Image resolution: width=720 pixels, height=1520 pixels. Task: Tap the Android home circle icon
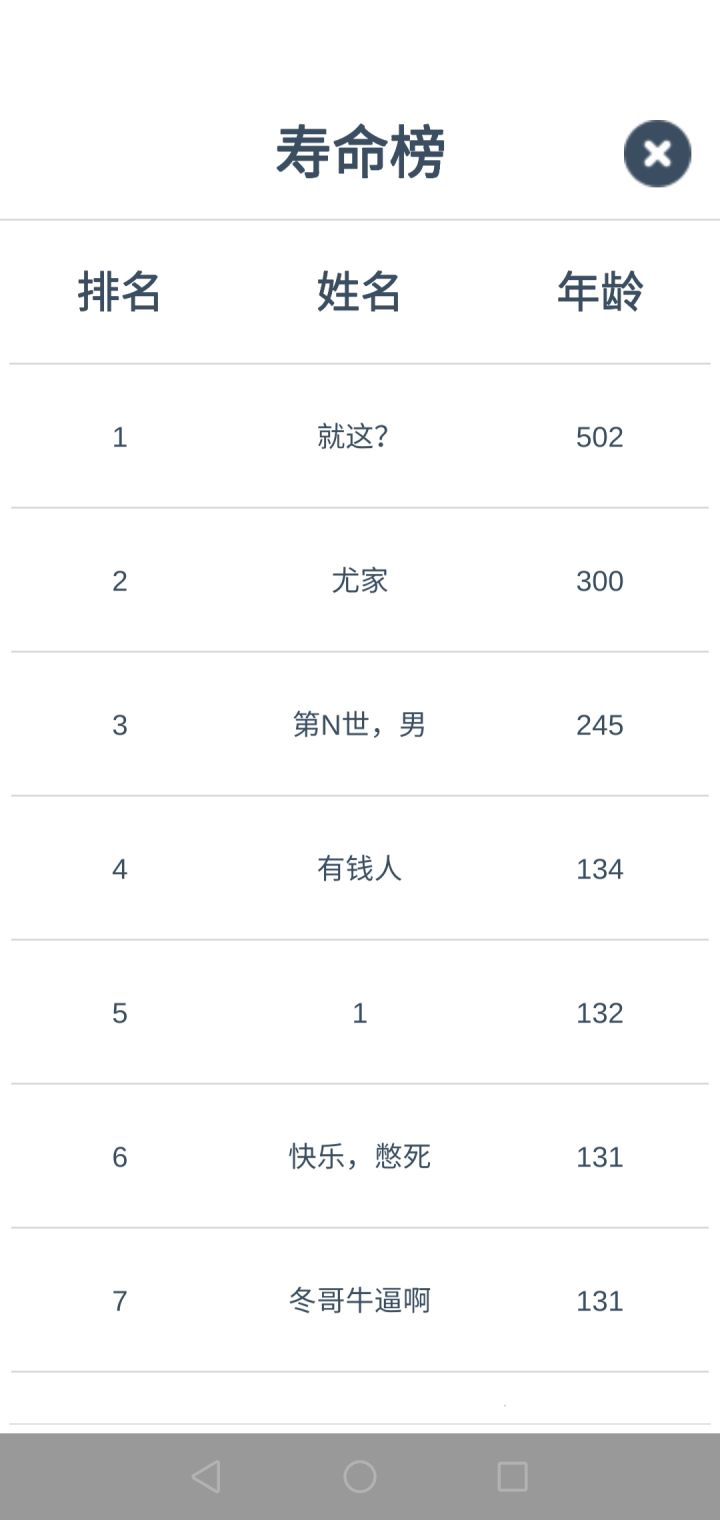pyautogui.click(x=360, y=1476)
